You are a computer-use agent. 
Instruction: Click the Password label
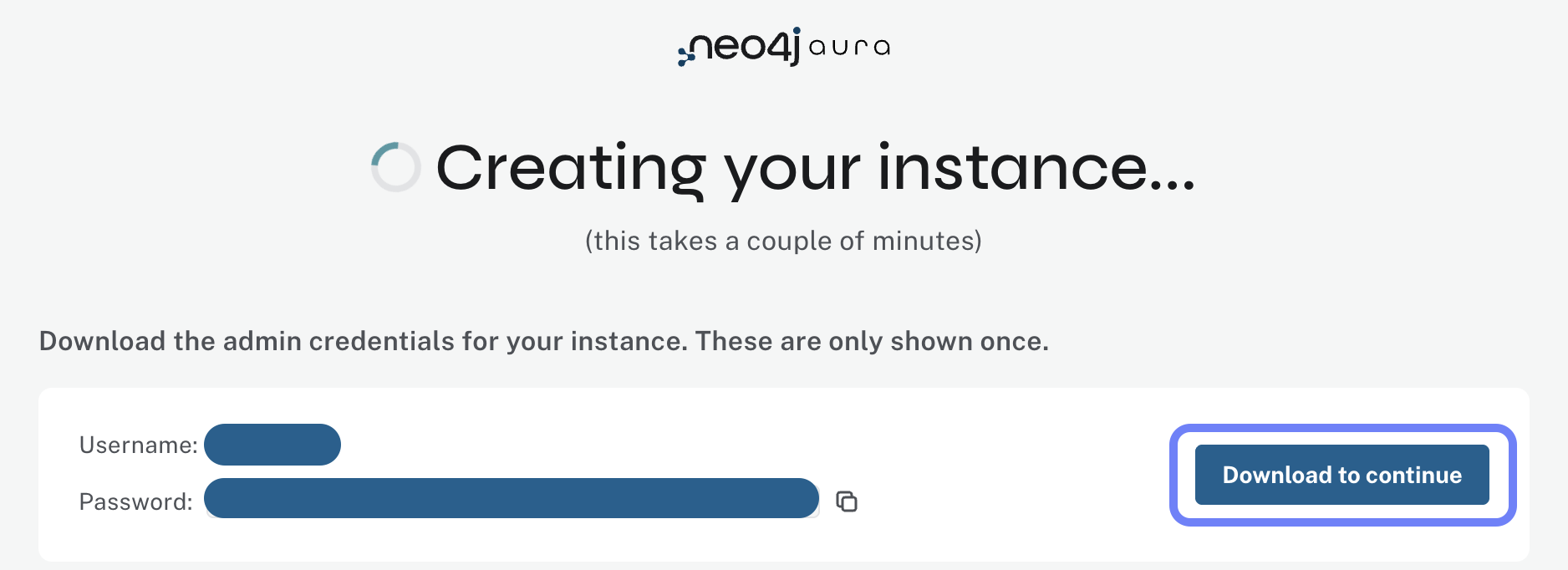135,502
